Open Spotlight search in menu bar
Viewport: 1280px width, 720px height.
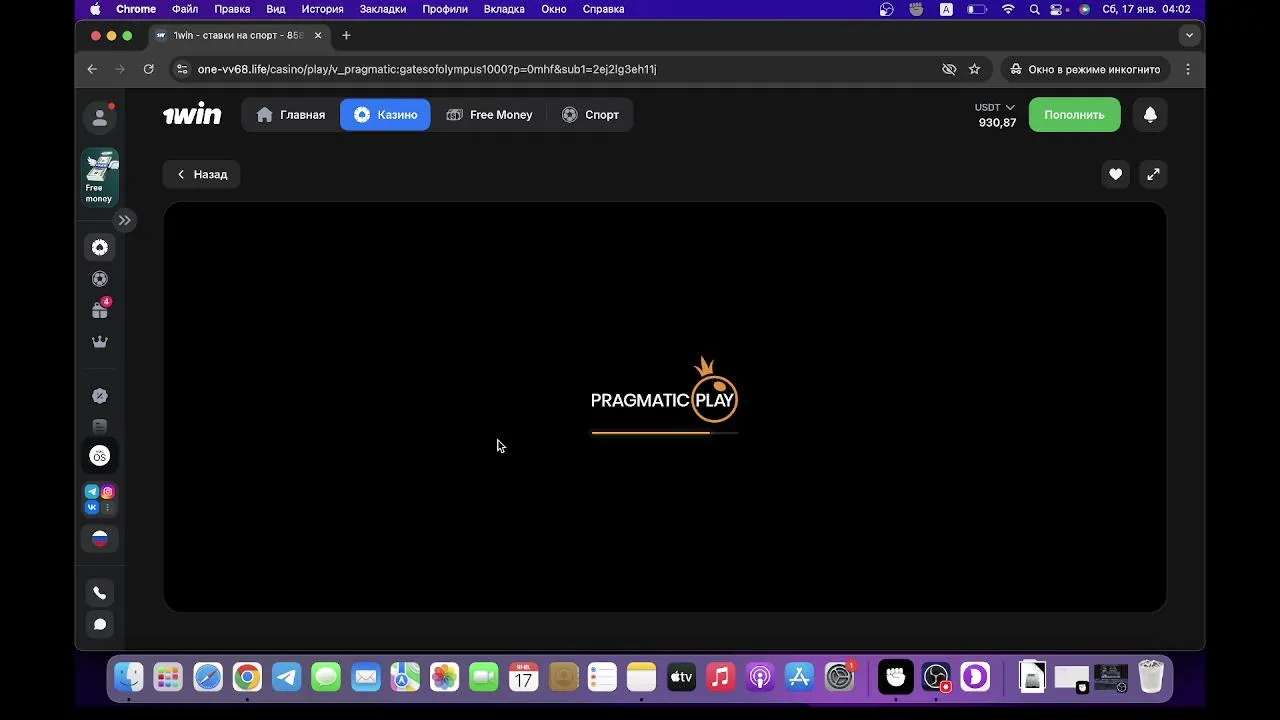pos(1034,9)
